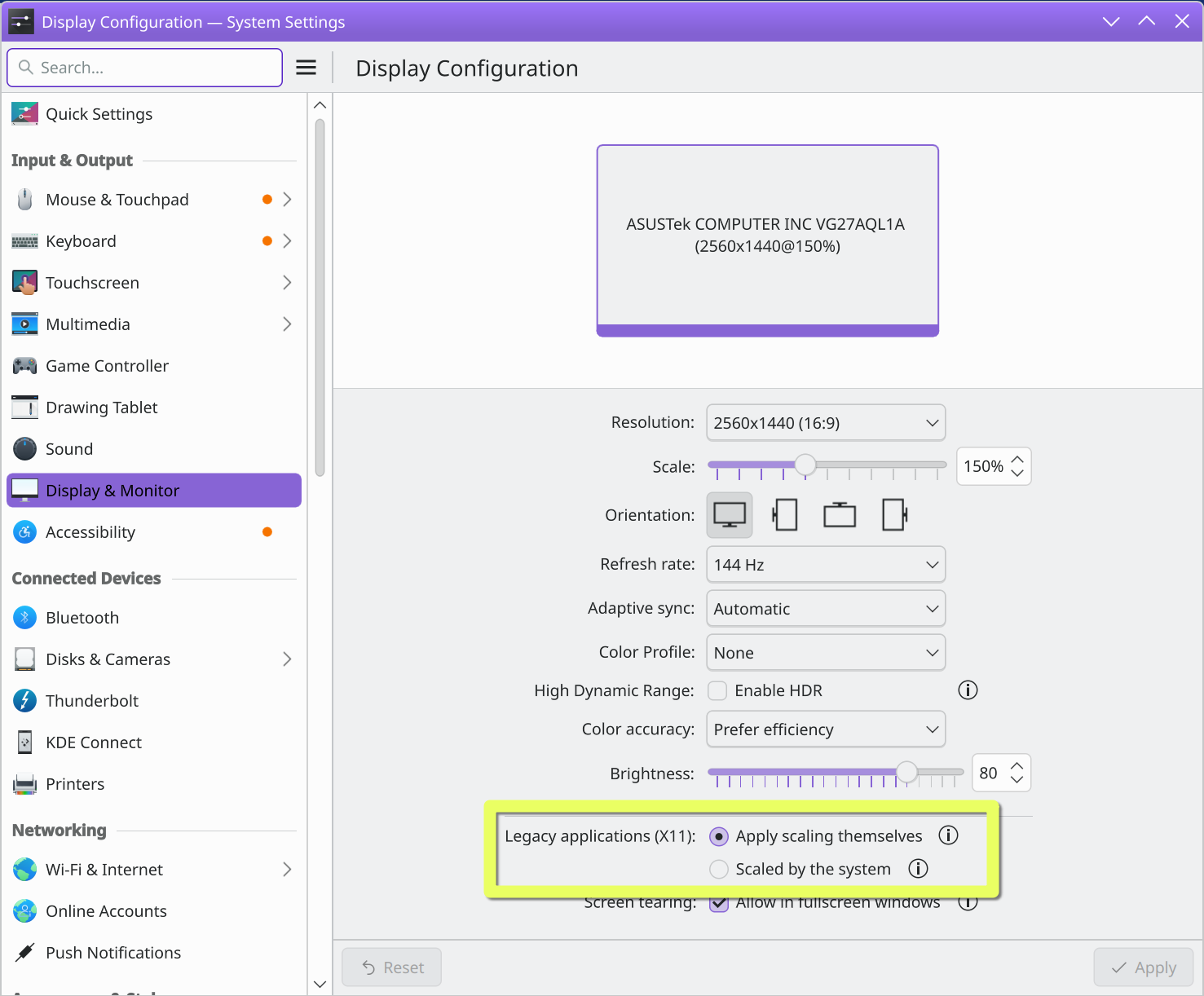Viewport: 1204px width, 996px height.
Task: Click the System Settings titlebar app icon
Action: (x=21, y=22)
